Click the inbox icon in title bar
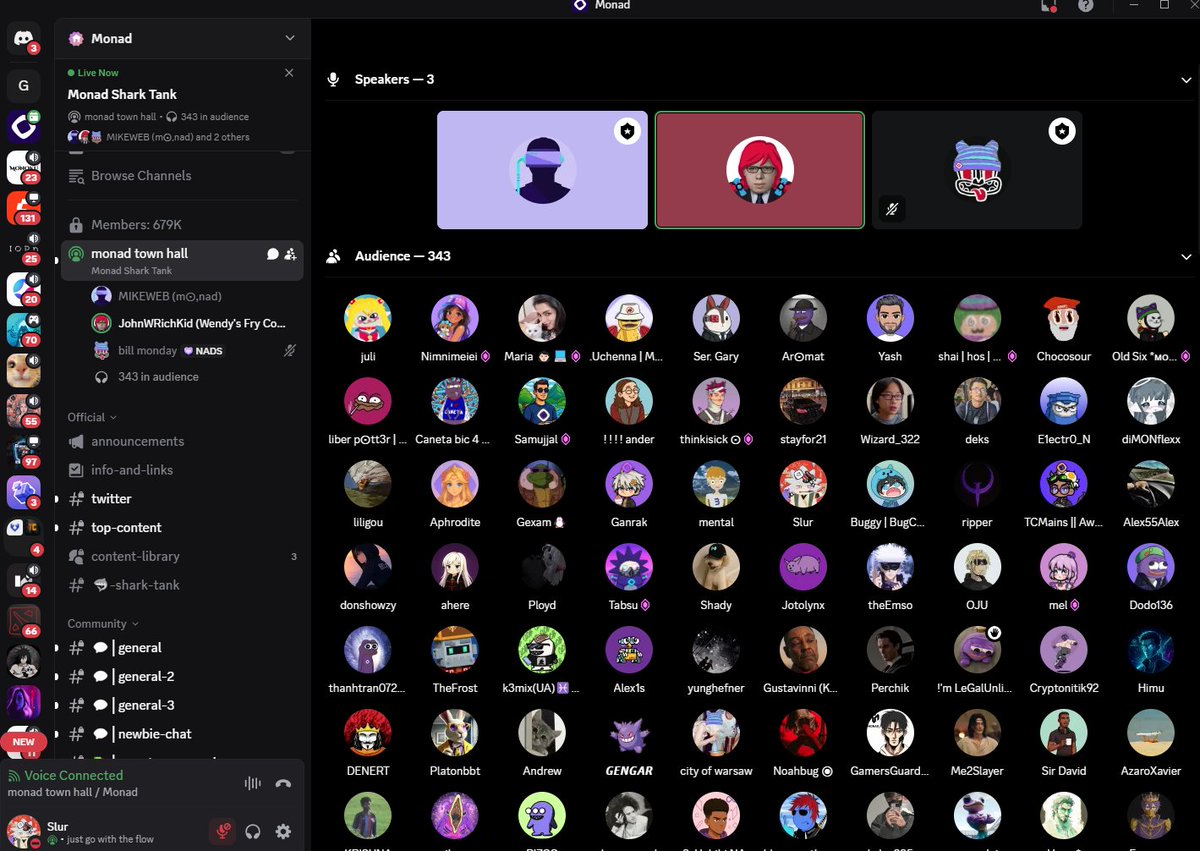1200x851 pixels. [1048, 6]
